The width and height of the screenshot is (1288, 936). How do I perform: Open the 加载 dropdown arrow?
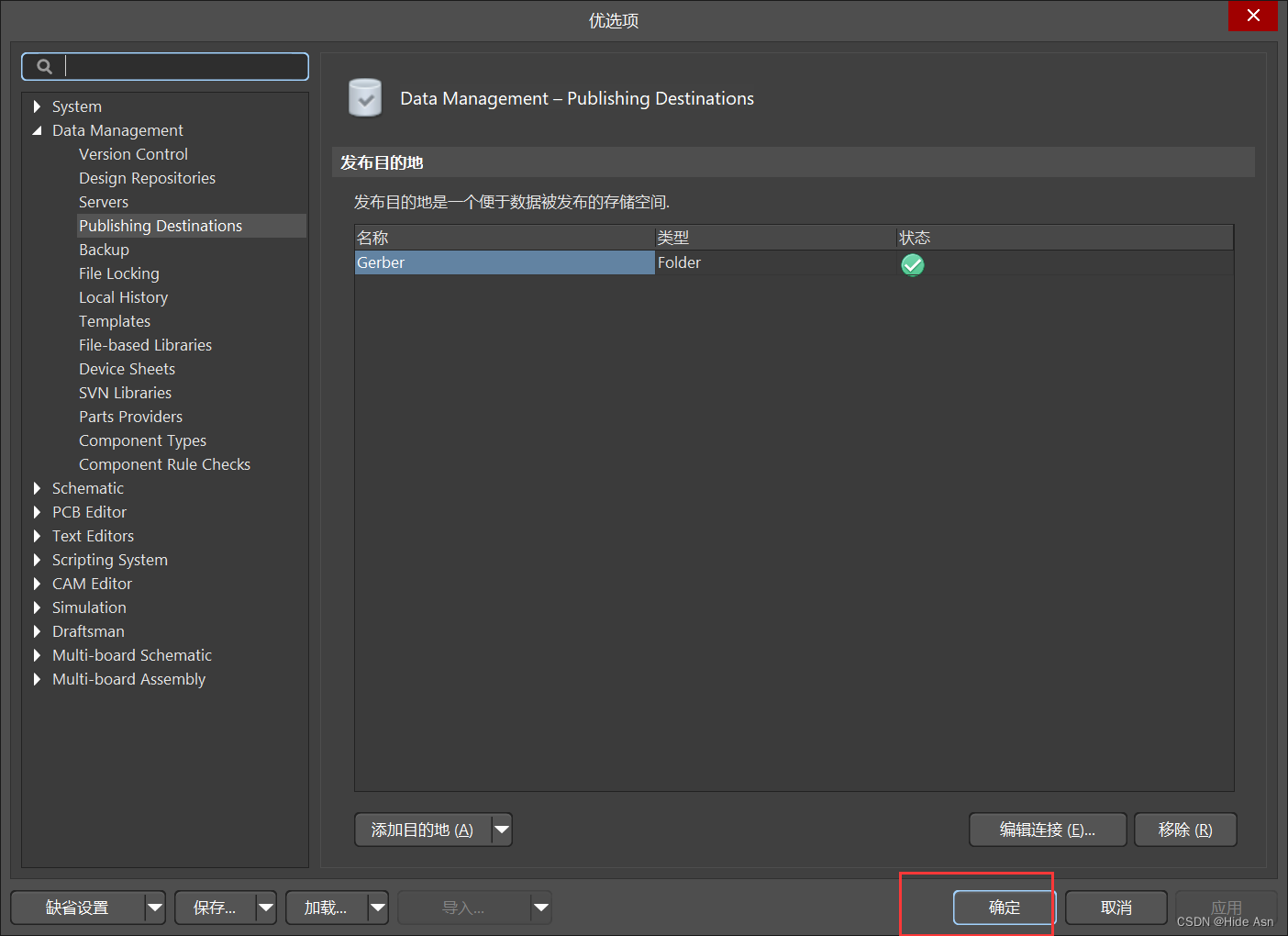[x=378, y=908]
